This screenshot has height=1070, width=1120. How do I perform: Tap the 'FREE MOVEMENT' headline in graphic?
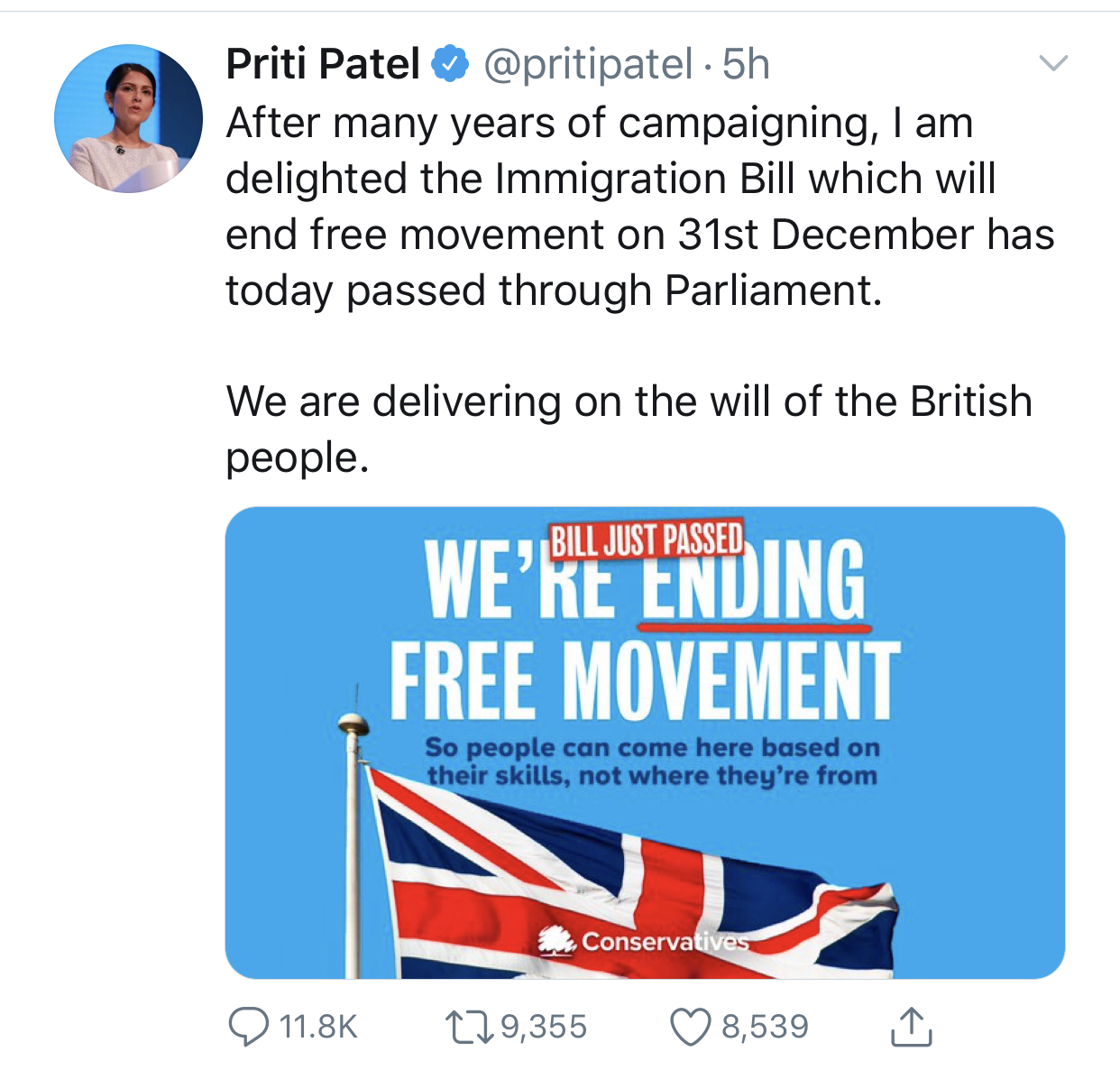tap(646, 680)
